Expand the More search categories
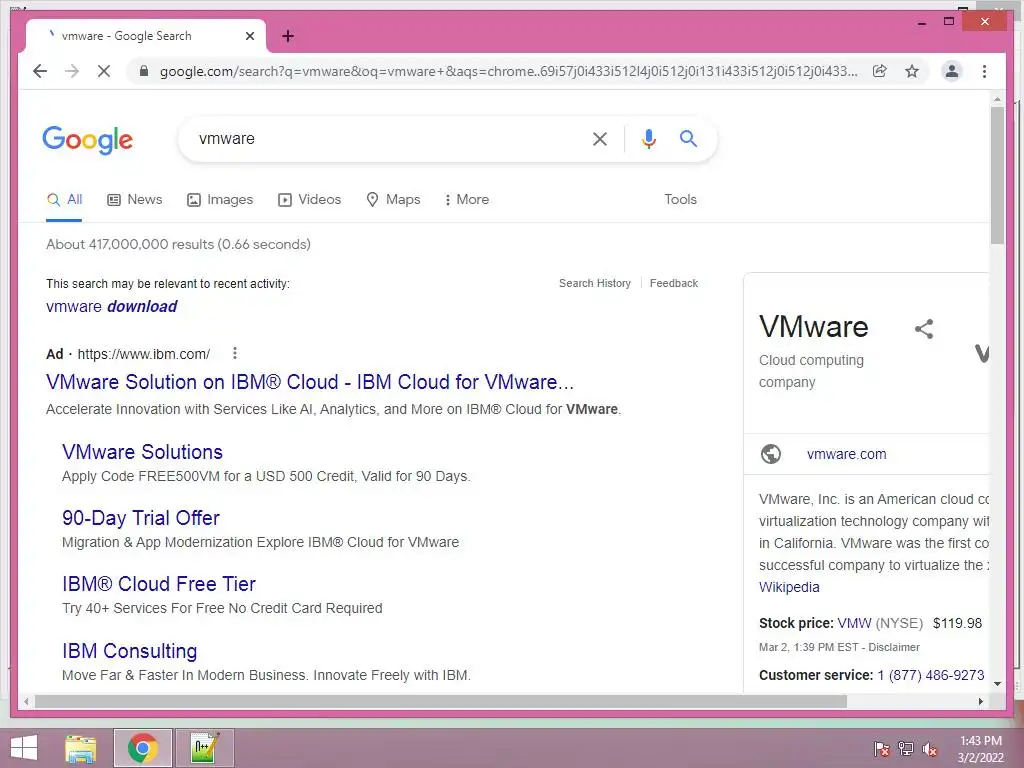This screenshot has height=768, width=1024. [466, 199]
